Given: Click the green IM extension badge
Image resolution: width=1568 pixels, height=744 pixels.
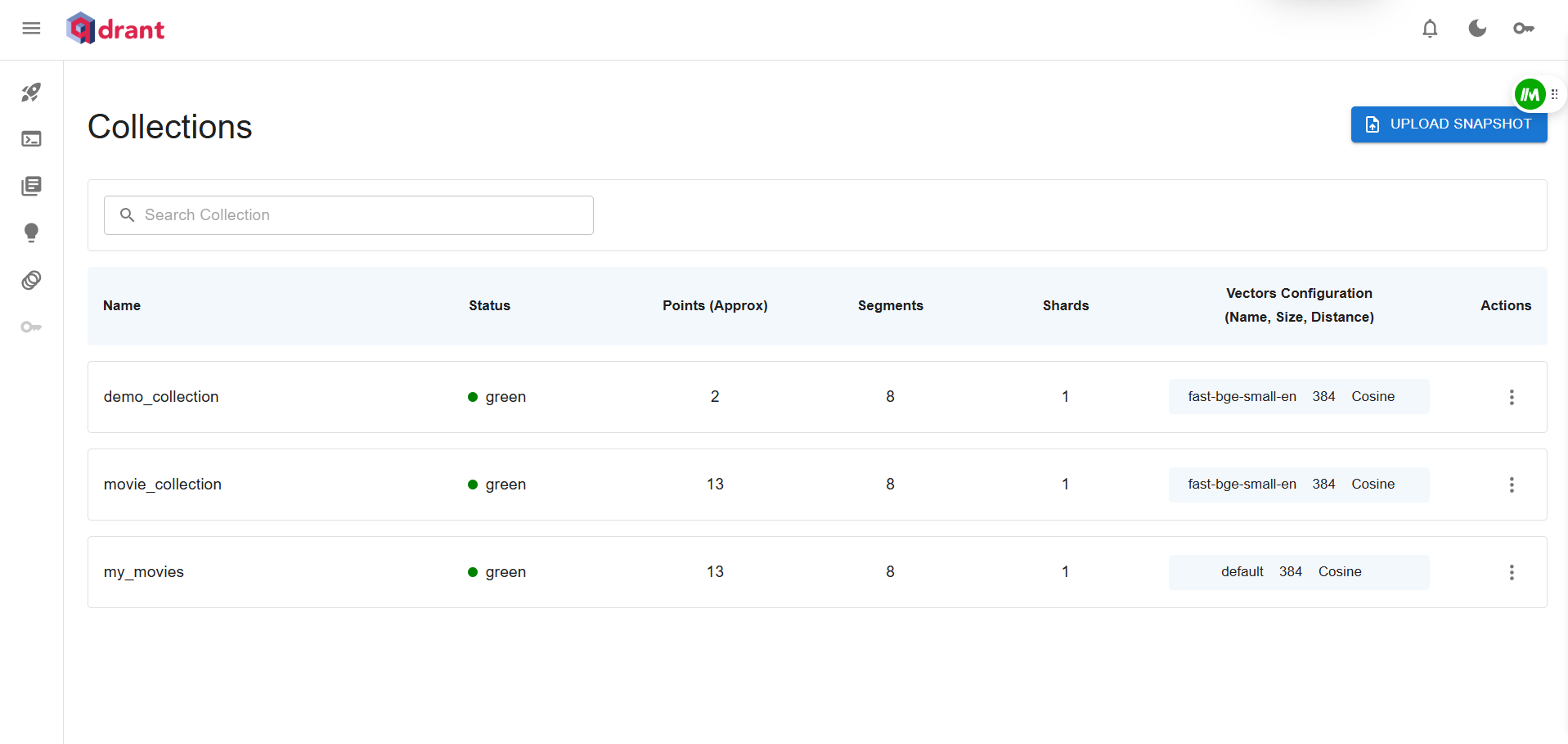Looking at the screenshot, I should tap(1530, 94).
